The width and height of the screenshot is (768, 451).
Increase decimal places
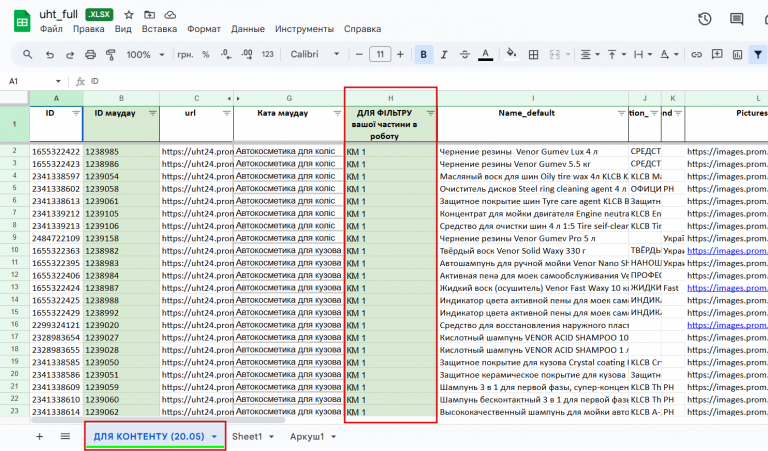point(247,54)
